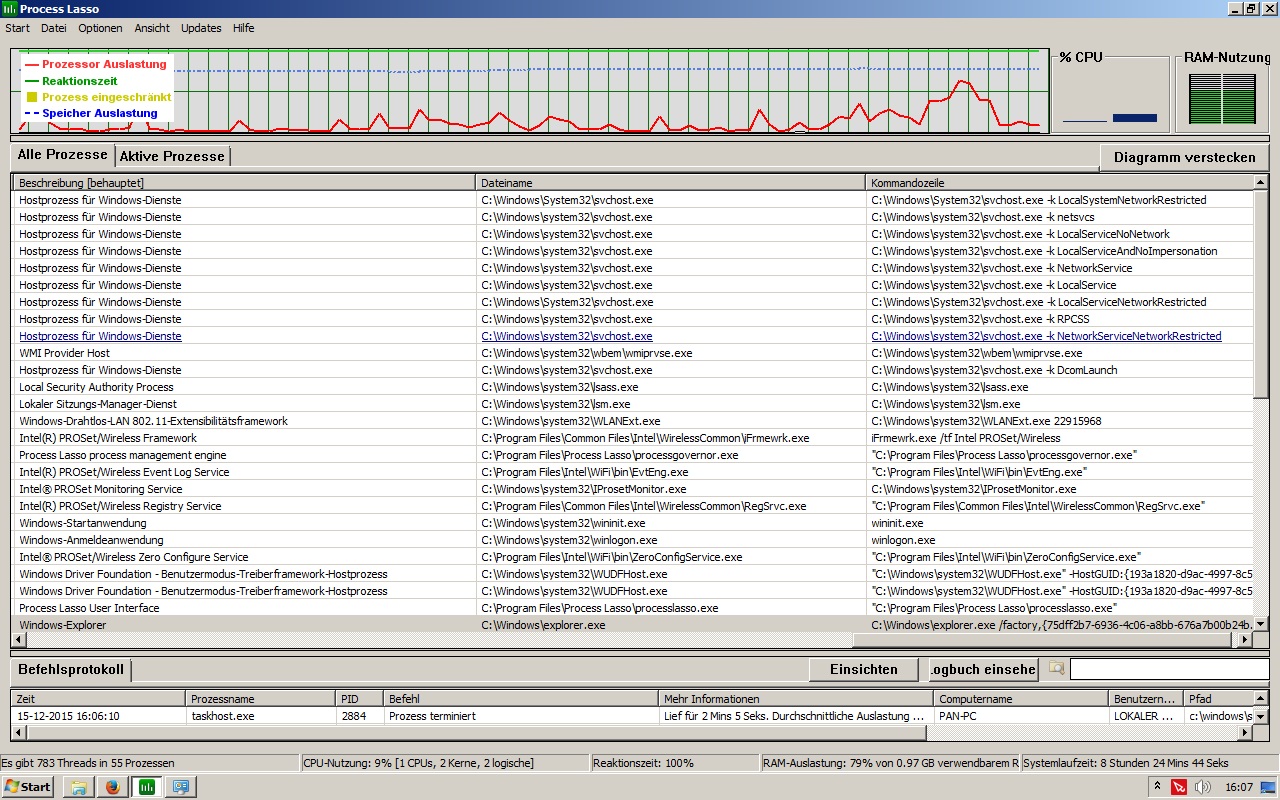Select WMI Provider Host process row
1280x800 pixels.
pos(632,353)
